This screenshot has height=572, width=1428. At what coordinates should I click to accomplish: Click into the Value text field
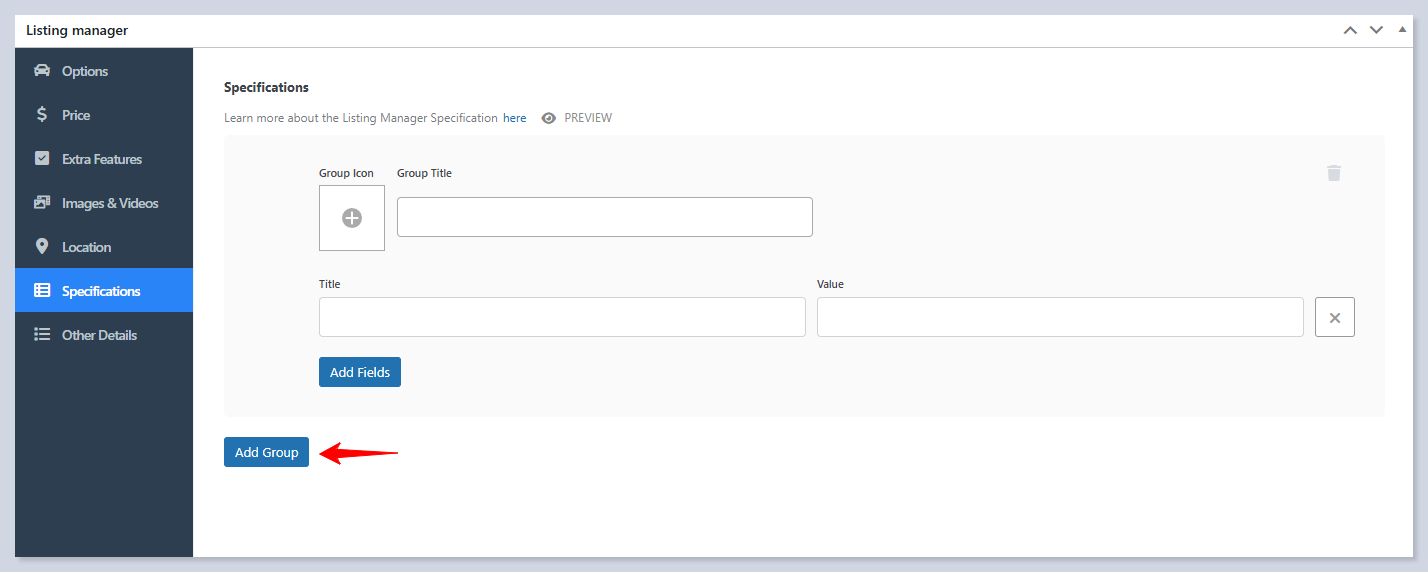[x=1059, y=317]
